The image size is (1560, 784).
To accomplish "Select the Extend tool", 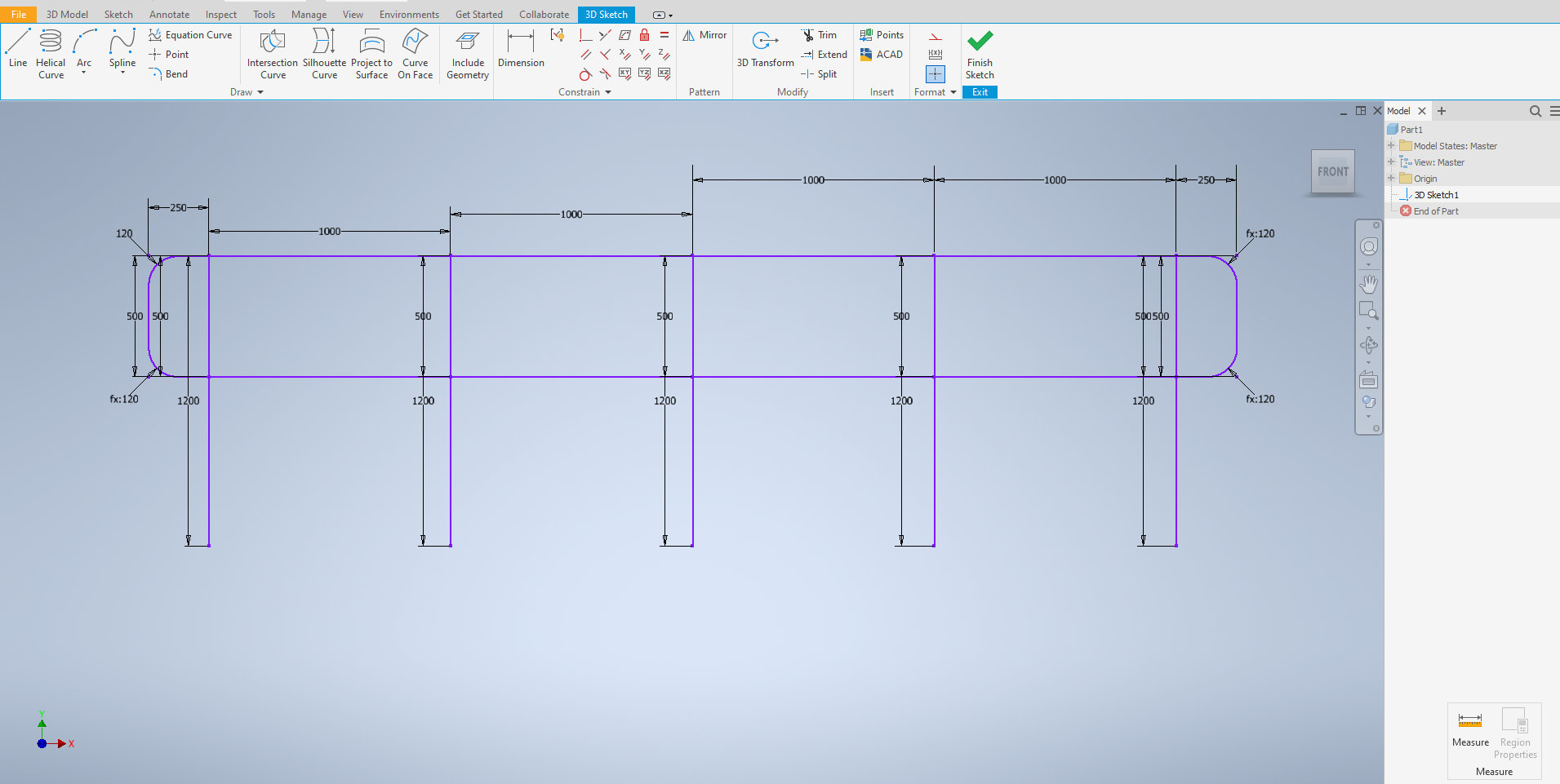I will tap(824, 55).
